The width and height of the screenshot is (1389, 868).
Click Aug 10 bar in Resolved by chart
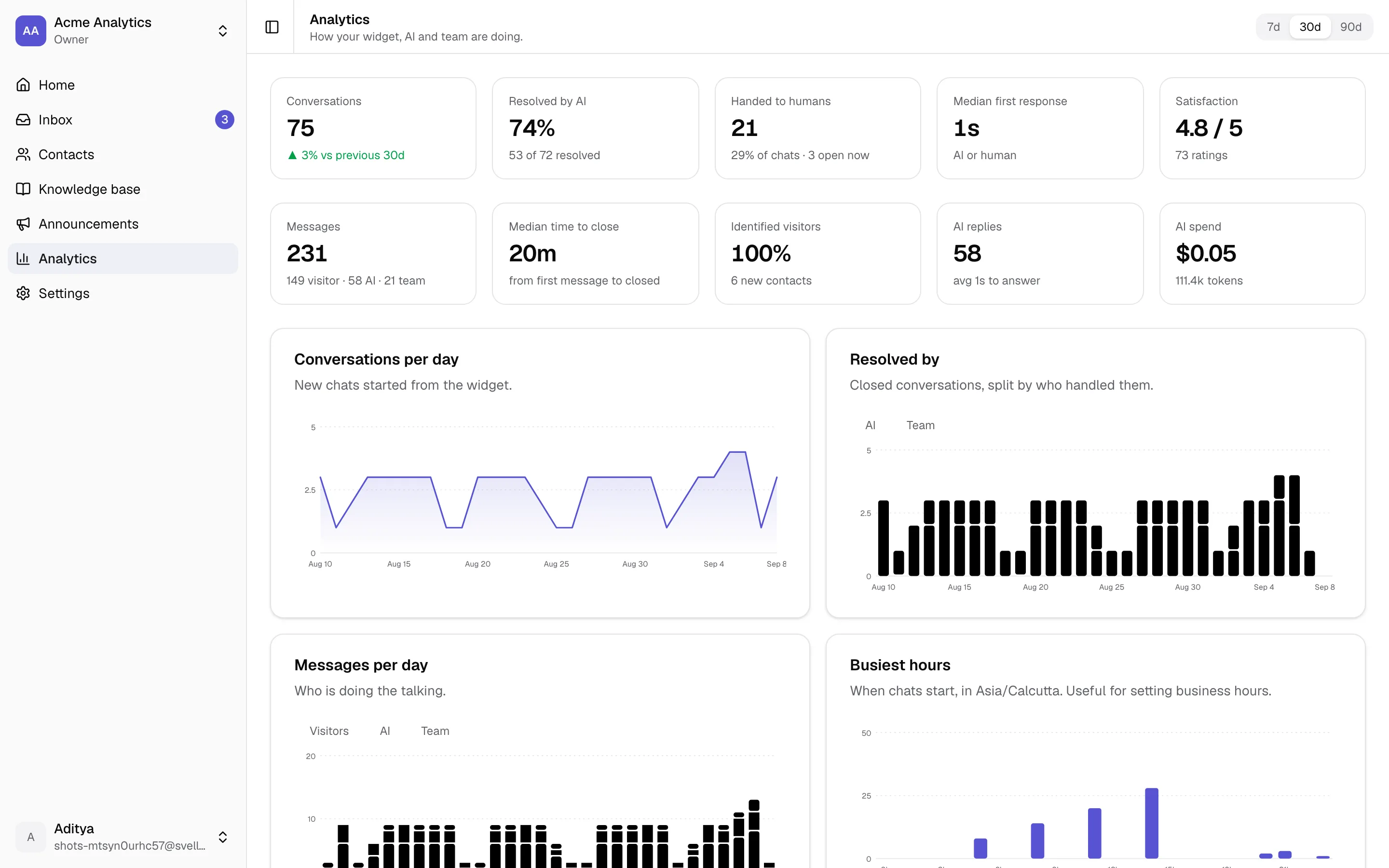tap(884, 538)
